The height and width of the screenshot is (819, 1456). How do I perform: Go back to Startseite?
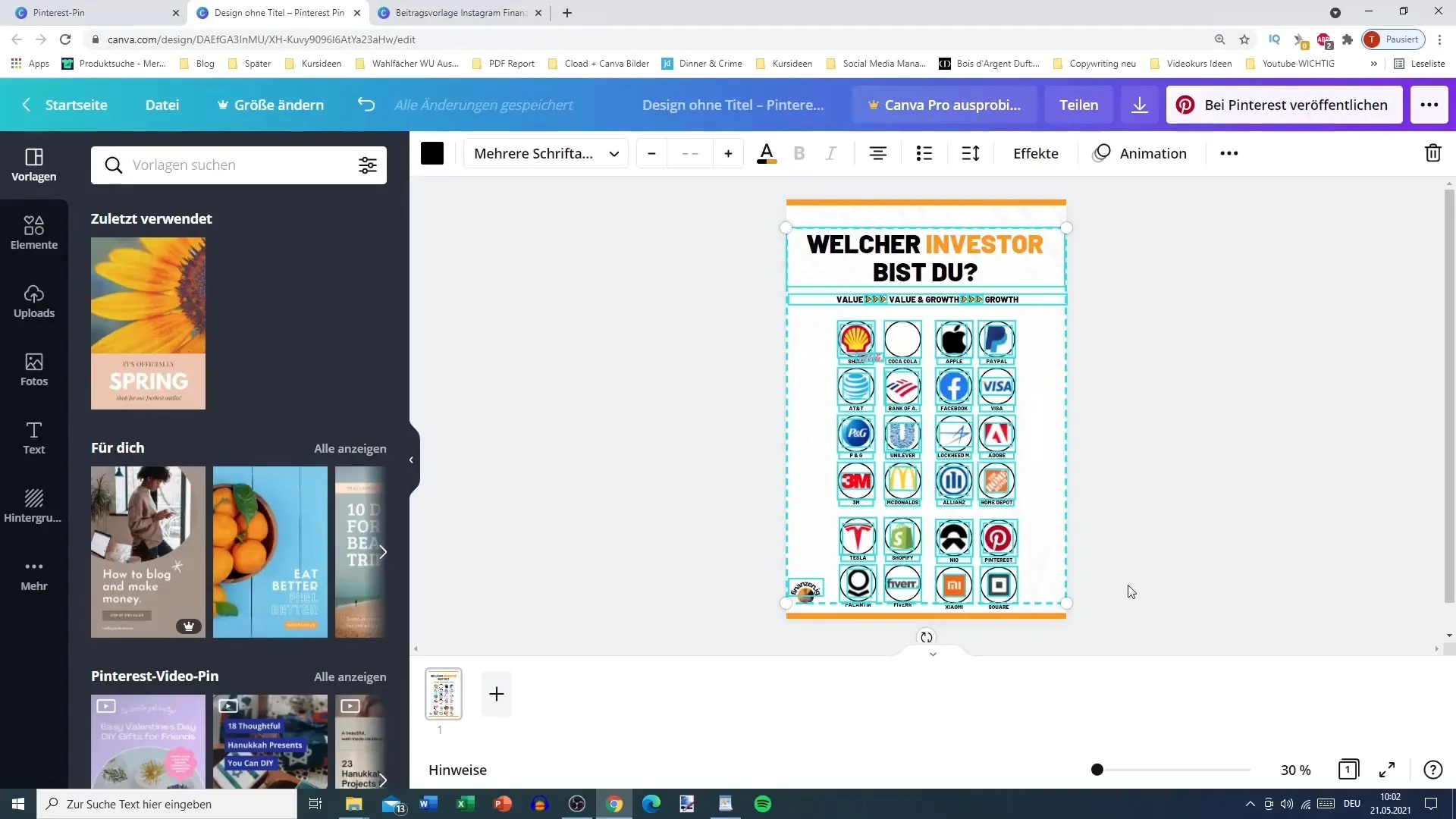coord(65,105)
